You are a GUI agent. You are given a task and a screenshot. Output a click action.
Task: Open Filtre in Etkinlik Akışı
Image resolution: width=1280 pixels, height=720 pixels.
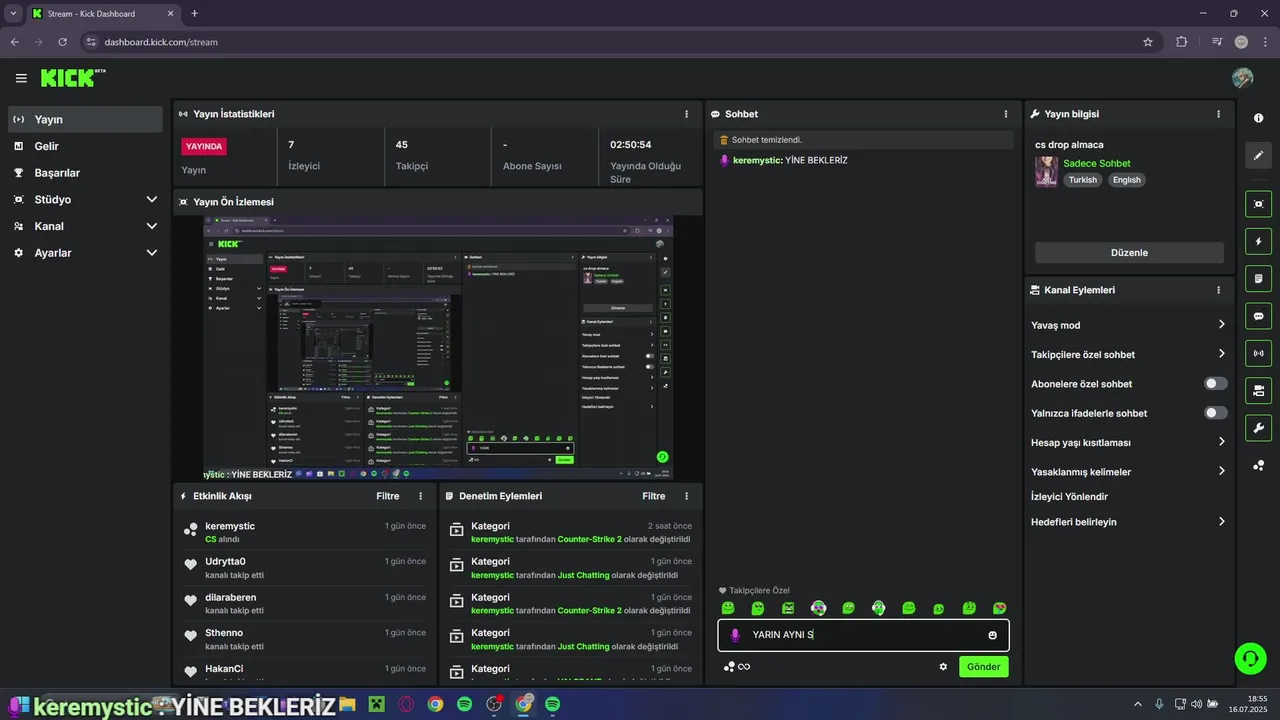[387, 496]
